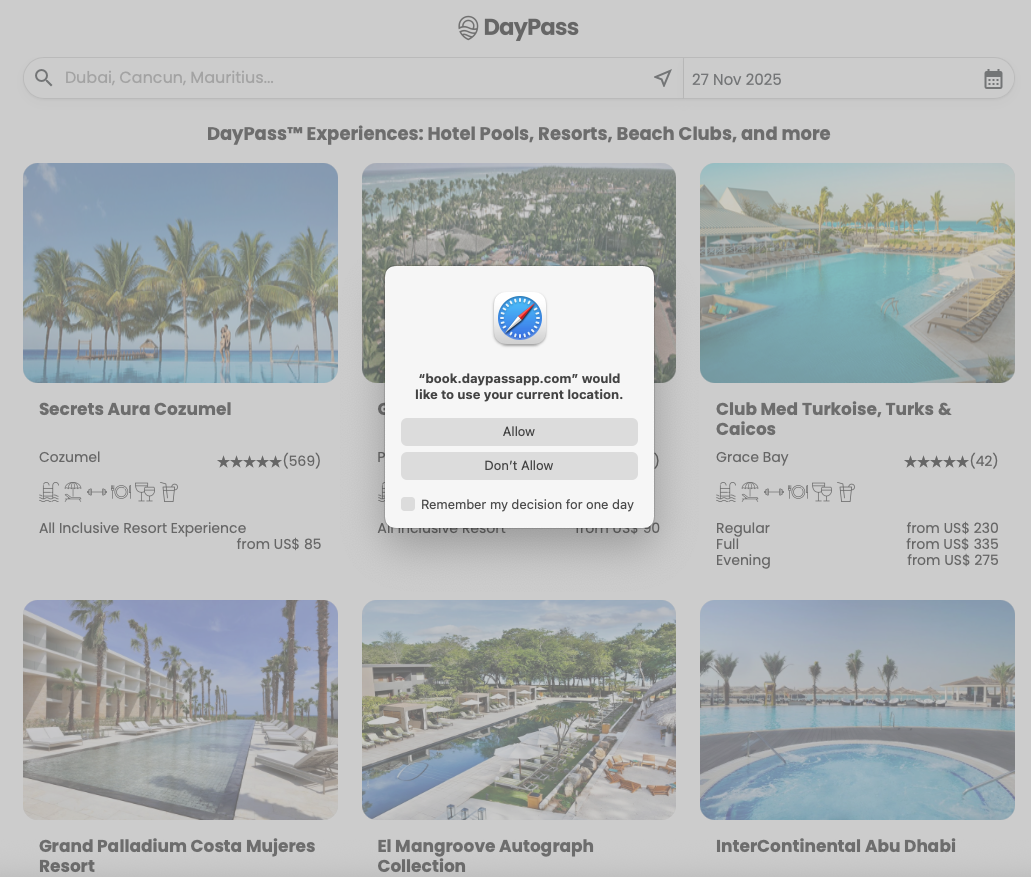Select the 'Evening' pass option on Club Med
Screen dimensions: 1031x877
click(743, 561)
